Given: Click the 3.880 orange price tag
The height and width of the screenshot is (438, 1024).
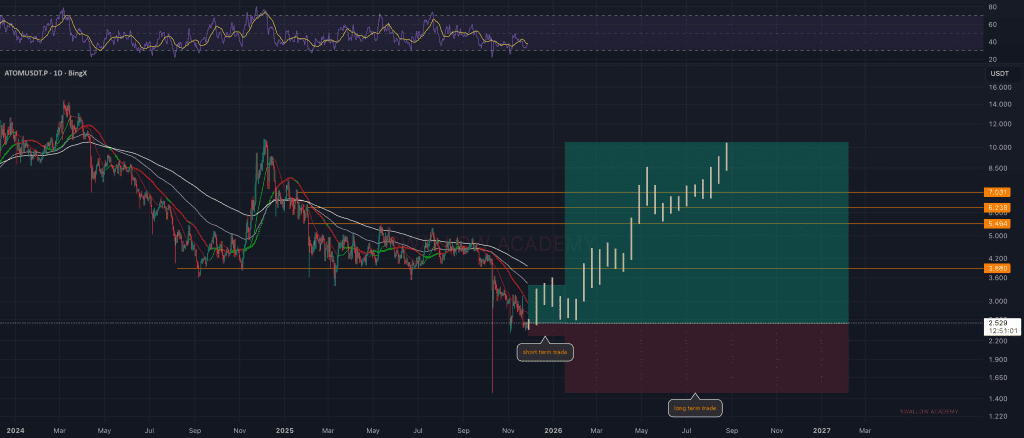Looking at the screenshot, I should (997, 268).
